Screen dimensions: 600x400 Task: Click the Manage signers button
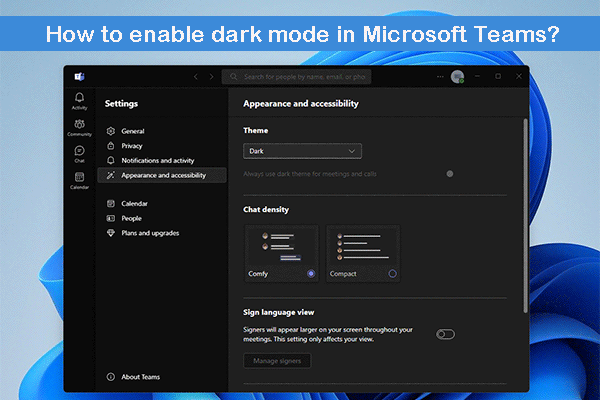277,361
